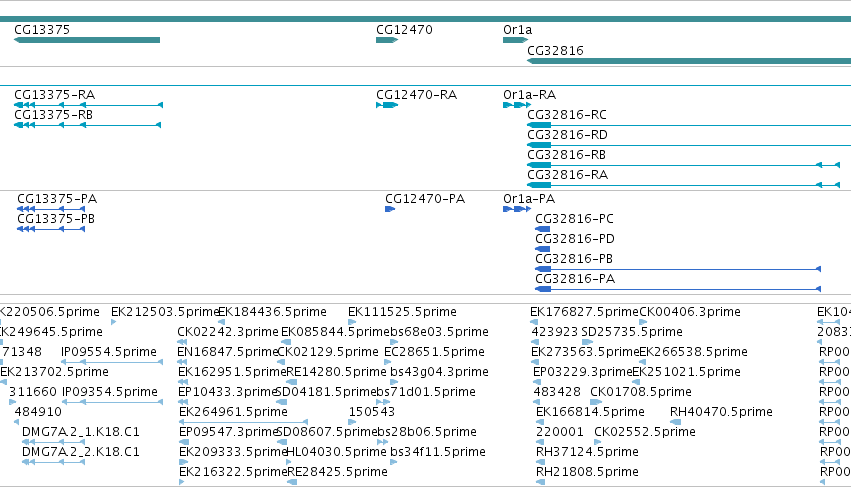Click the CG13375-PA protein label
Screen dimensions: 851x487
(x=57, y=199)
